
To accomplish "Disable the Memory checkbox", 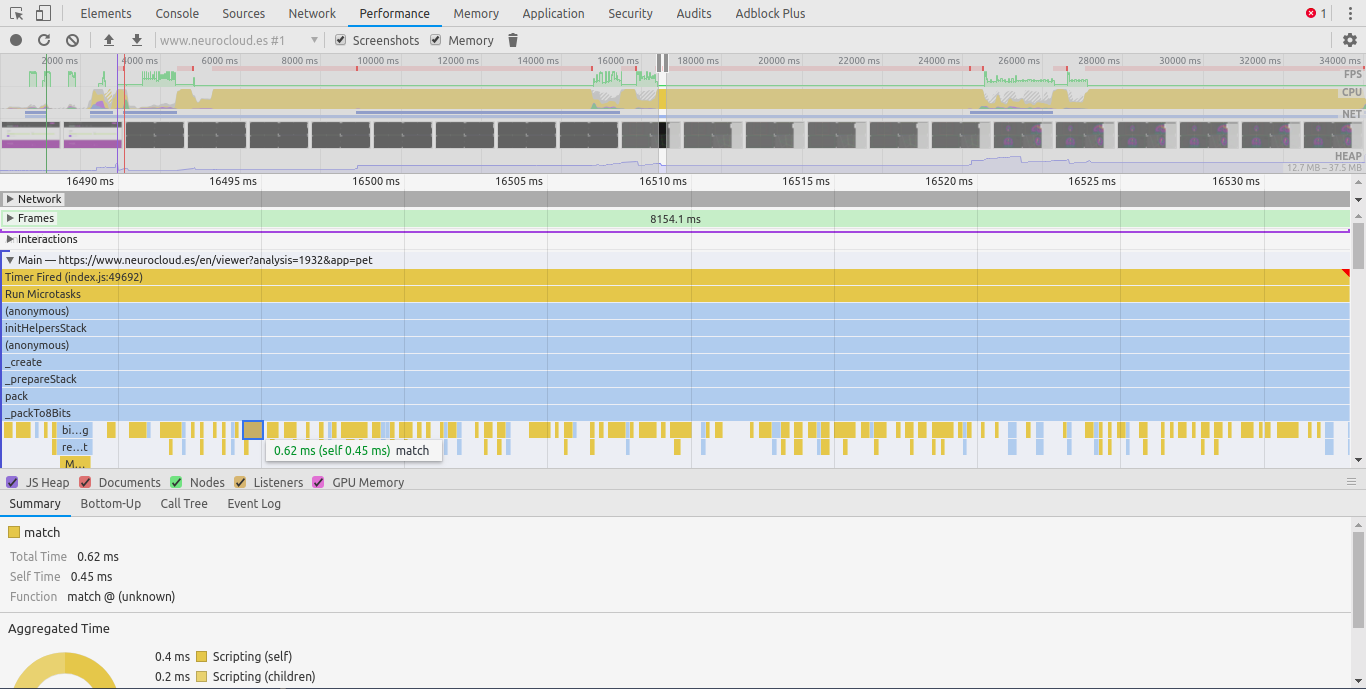I will pyautogui.click(x=434, y=40).
